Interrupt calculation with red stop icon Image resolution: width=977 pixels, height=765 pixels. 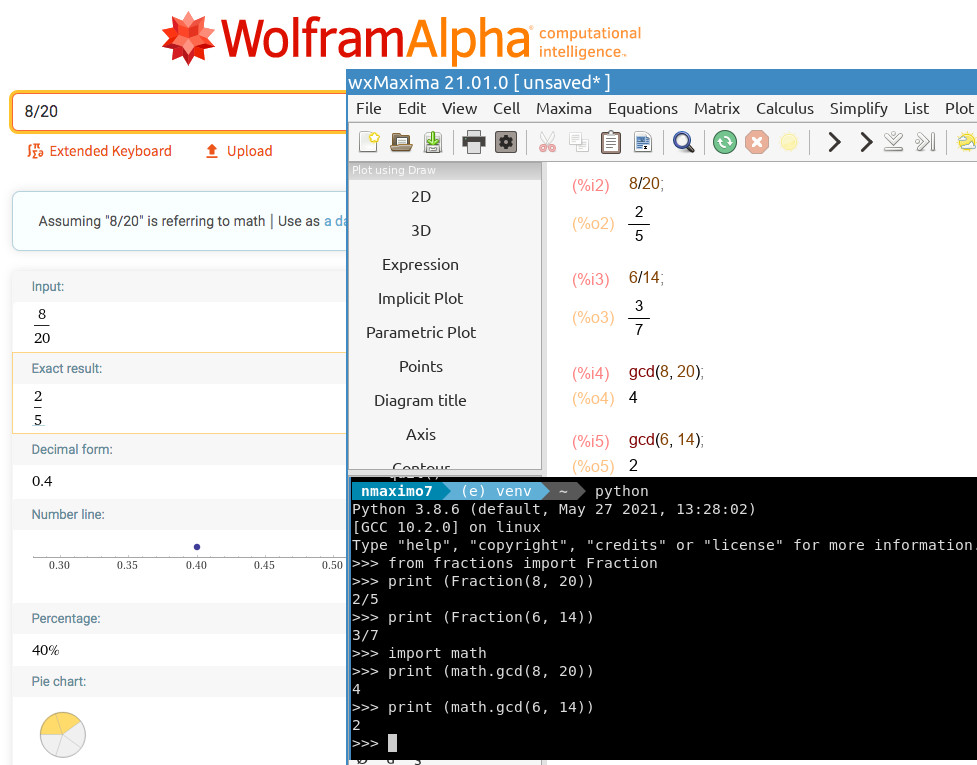[x=757, y=142]
